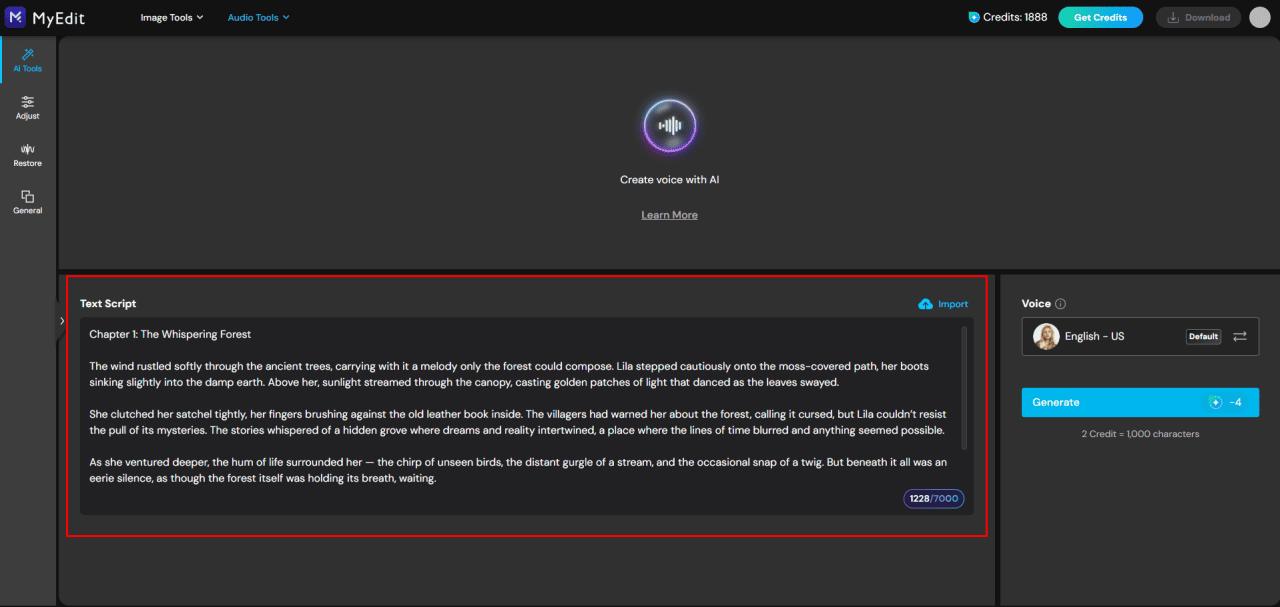1280x607 pixels.
Task: Click the swap voice arrows icon
Action: pos(1240,337)
